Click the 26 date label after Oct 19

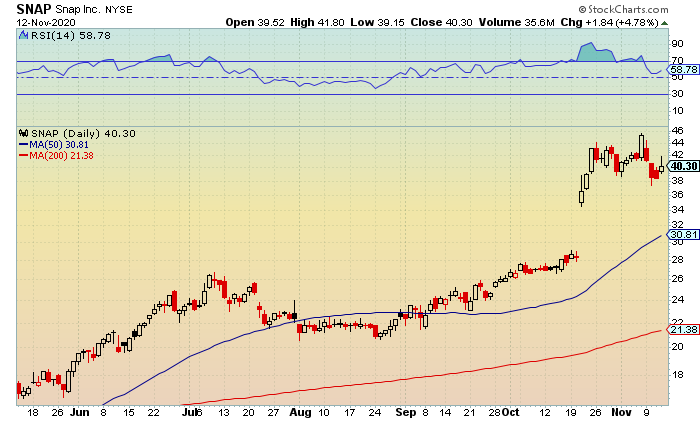[596, 413]
